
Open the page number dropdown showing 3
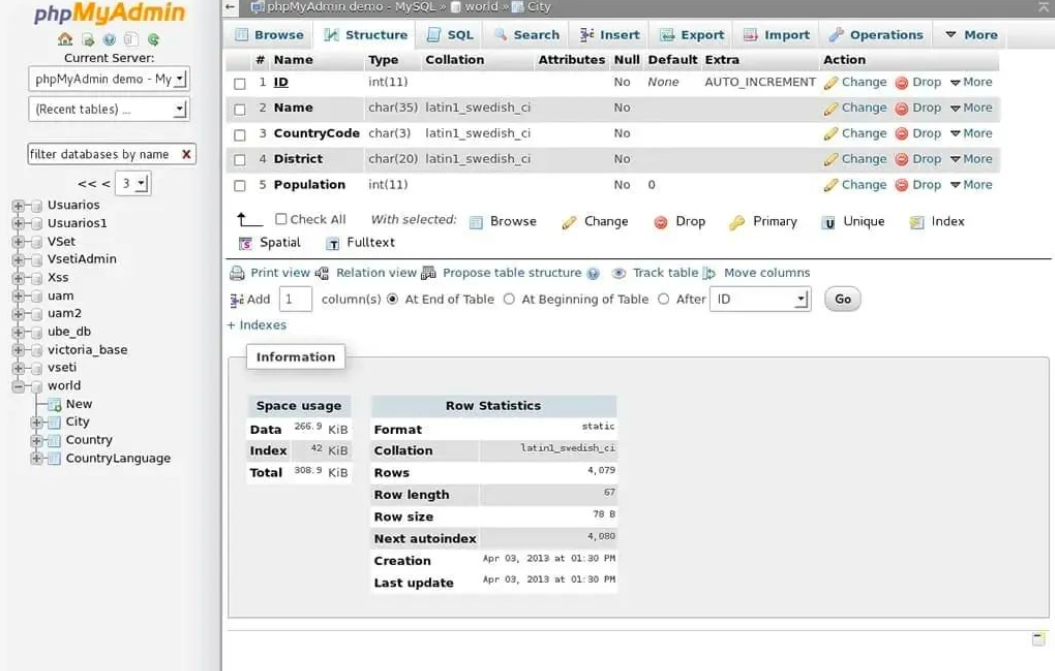tap(133, 183)
